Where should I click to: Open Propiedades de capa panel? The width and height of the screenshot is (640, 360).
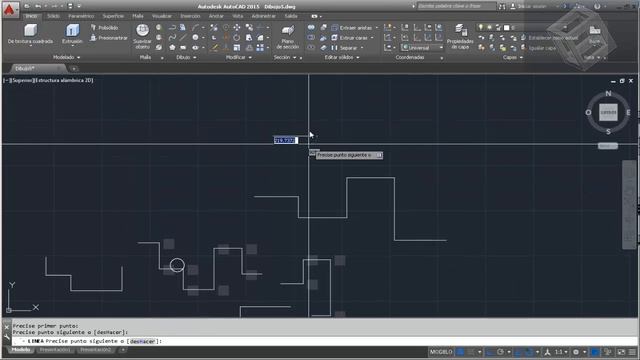point(460,37)
